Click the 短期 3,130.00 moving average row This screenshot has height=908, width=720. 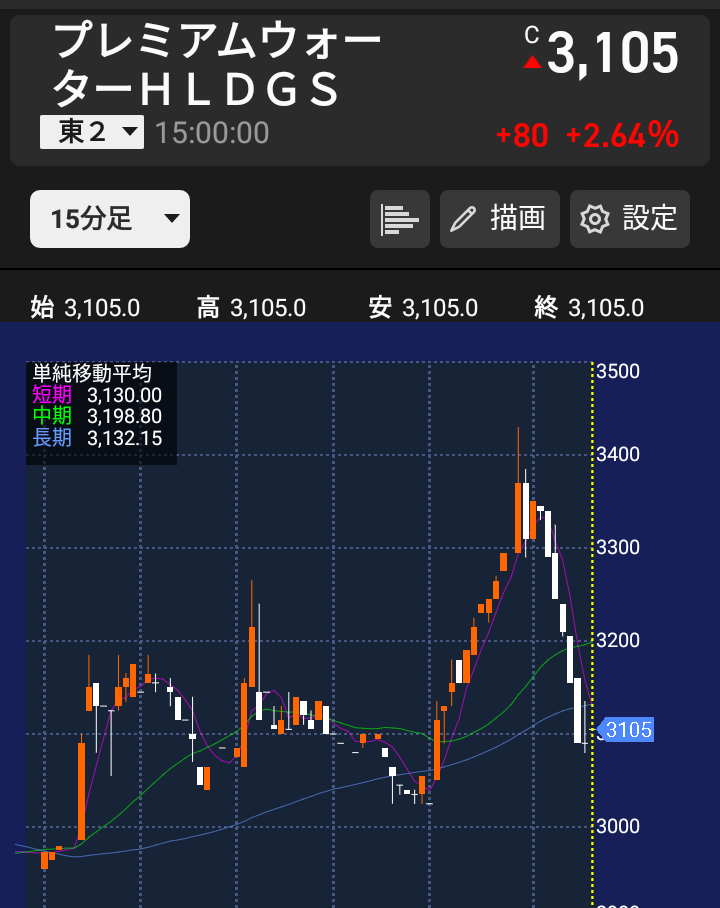(x=97, y=395)
